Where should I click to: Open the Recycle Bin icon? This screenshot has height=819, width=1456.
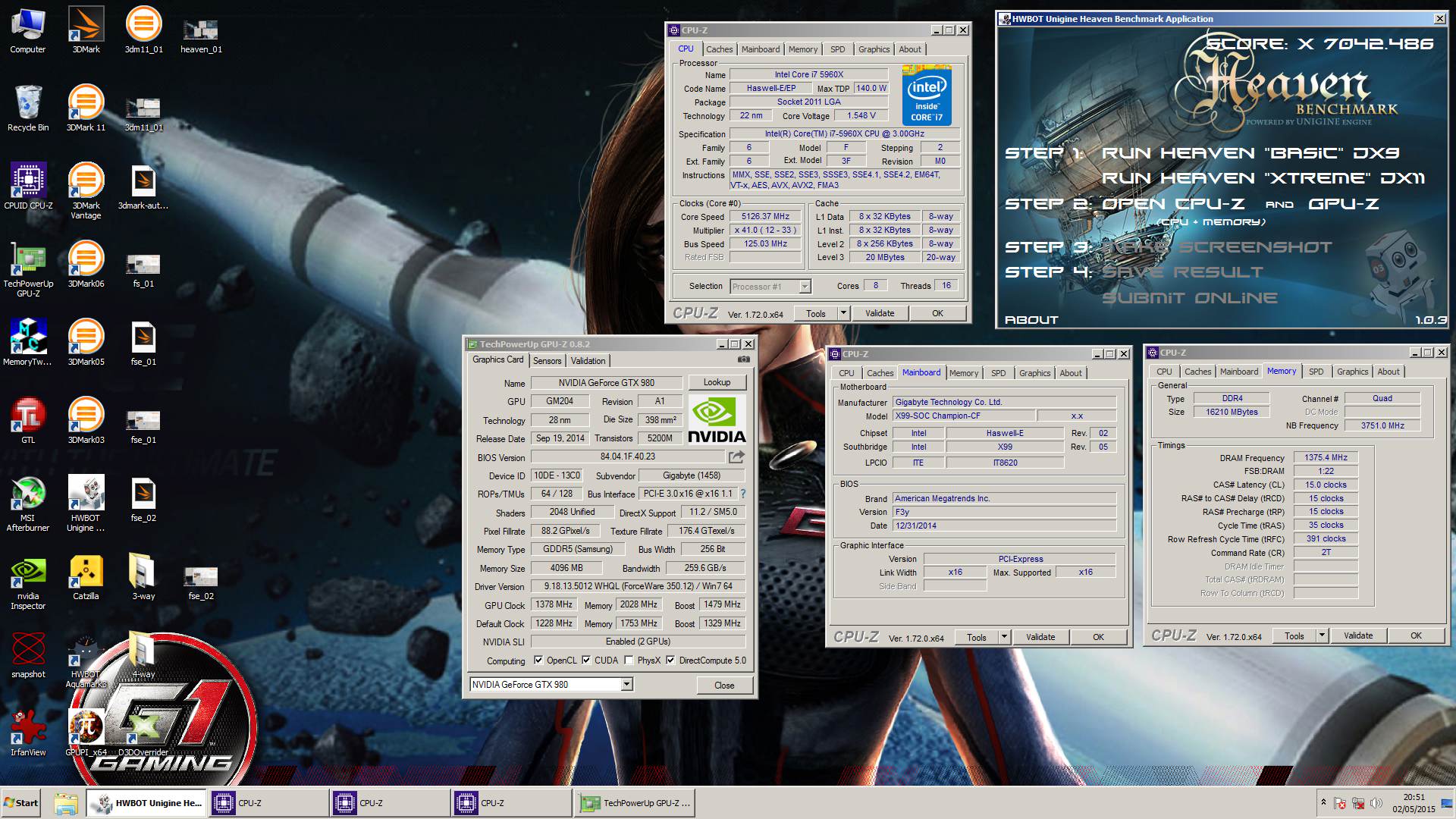click(x=28, y=109)
